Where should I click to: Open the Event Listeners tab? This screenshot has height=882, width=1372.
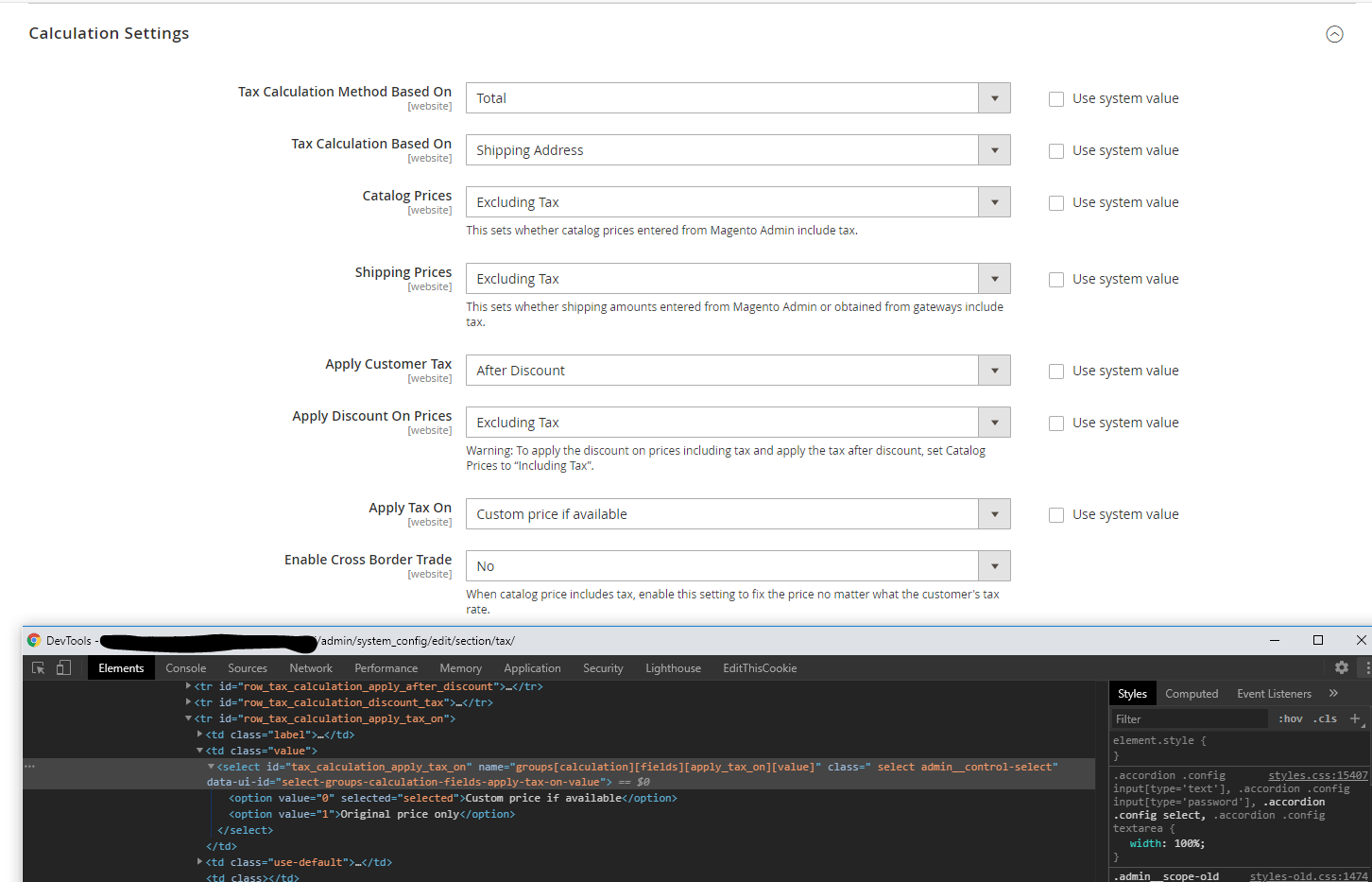[1274, 694]
